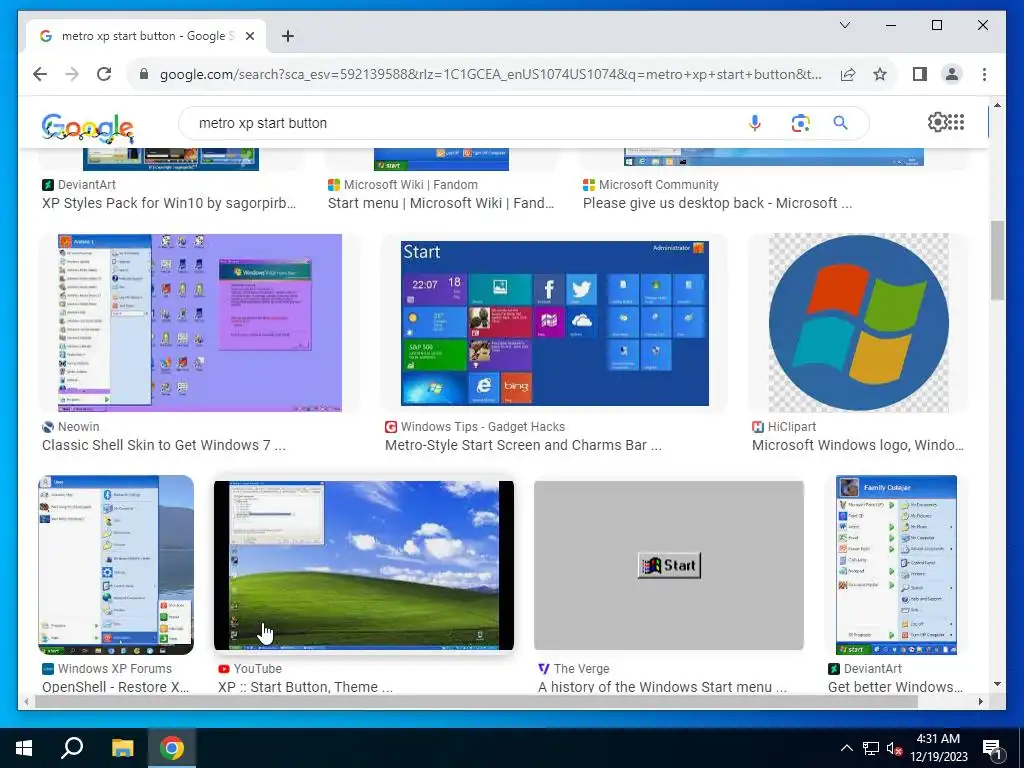Open the taskbar clock and date
This screenshot has height=768, width=1024.
[x=938, y=748]
